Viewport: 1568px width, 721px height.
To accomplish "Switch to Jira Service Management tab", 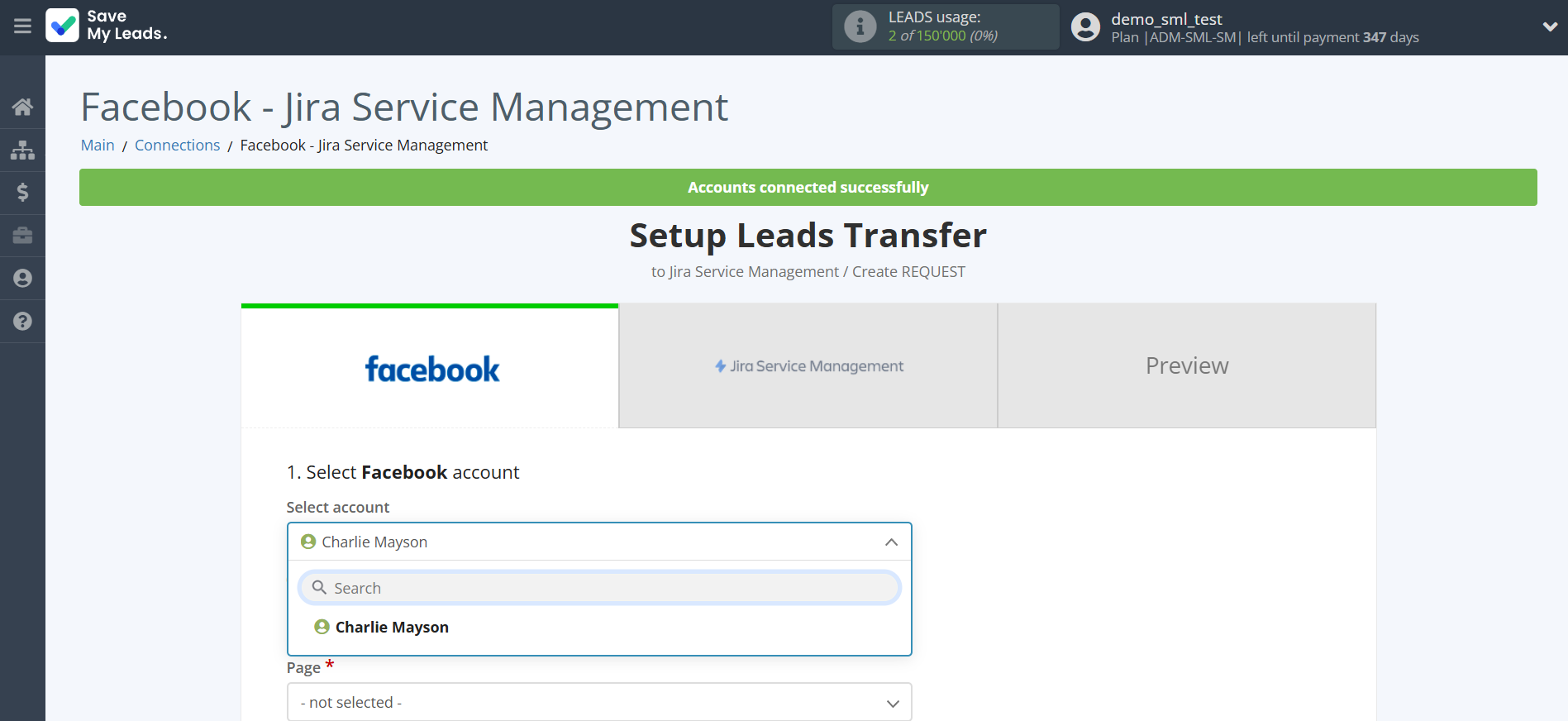I will tap(808, 366).
